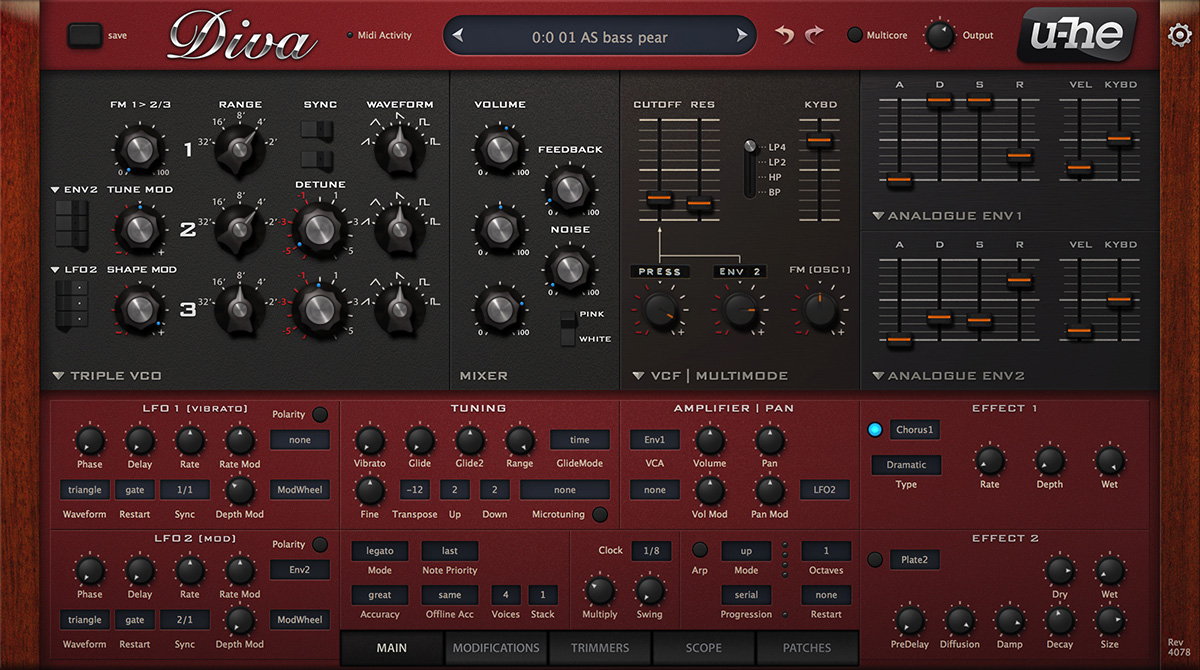This screenshot has height=670, width=1200.
Task: Click the LFO 1 Phase knob
Action: (x=89, y=439)
